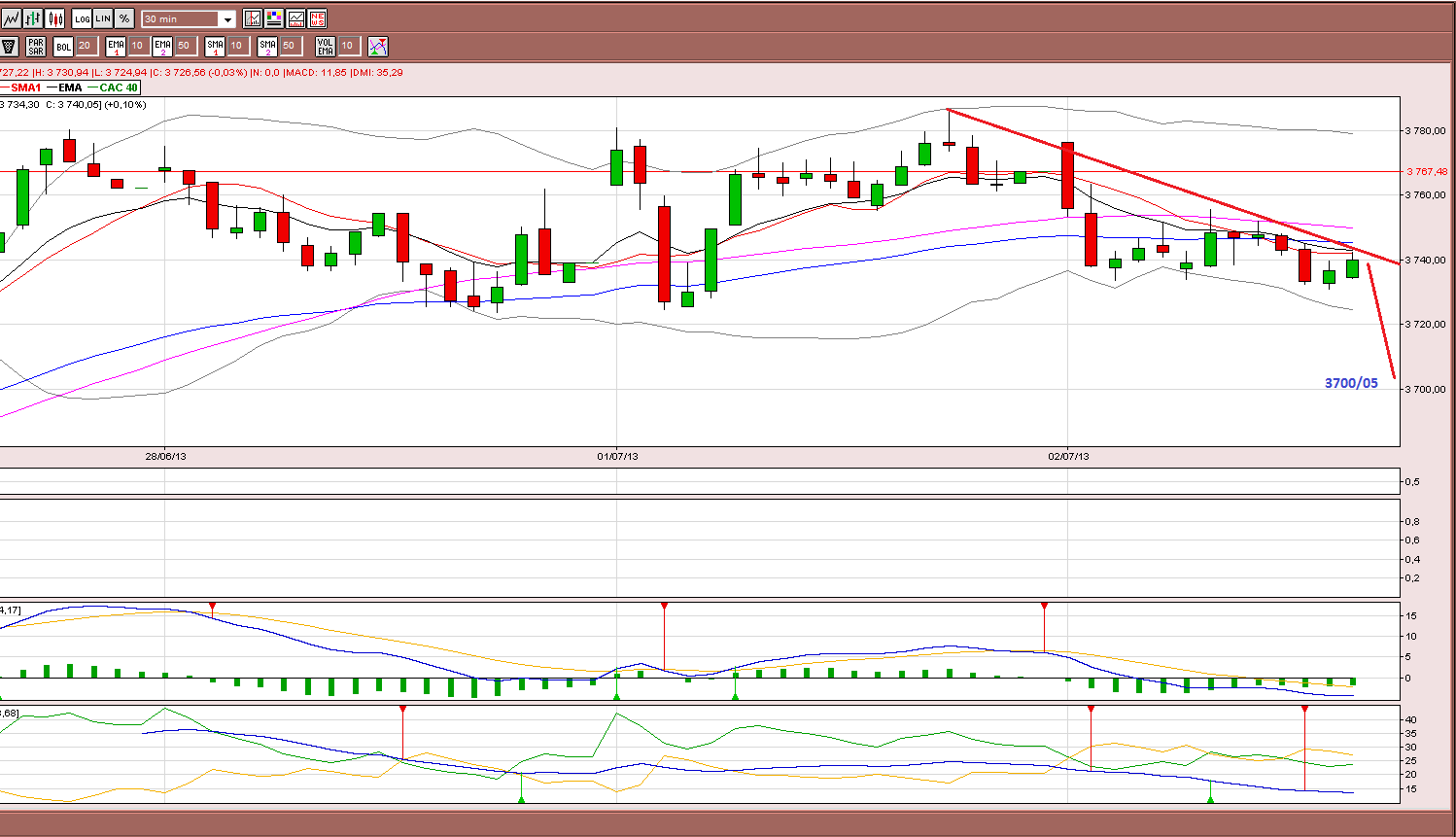Click the basket icon in the indicator toolbar
This screenshot has width=1456, height=837.
9,46
